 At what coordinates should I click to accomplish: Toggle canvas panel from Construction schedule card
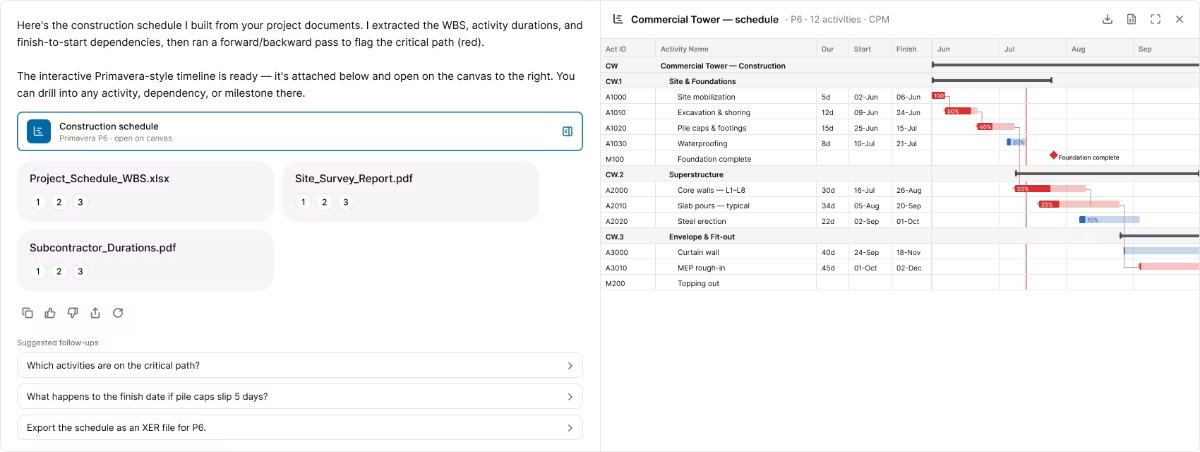tap(566, 131)
